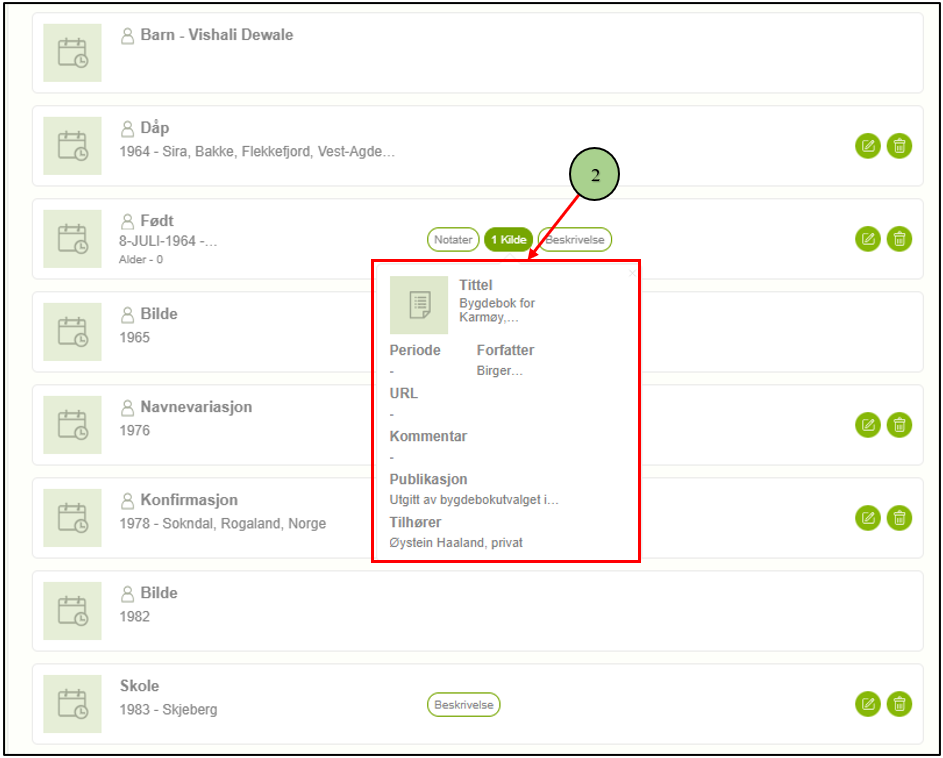
Task: Delete the Konfirmasjon event
Action: [899, 518]
